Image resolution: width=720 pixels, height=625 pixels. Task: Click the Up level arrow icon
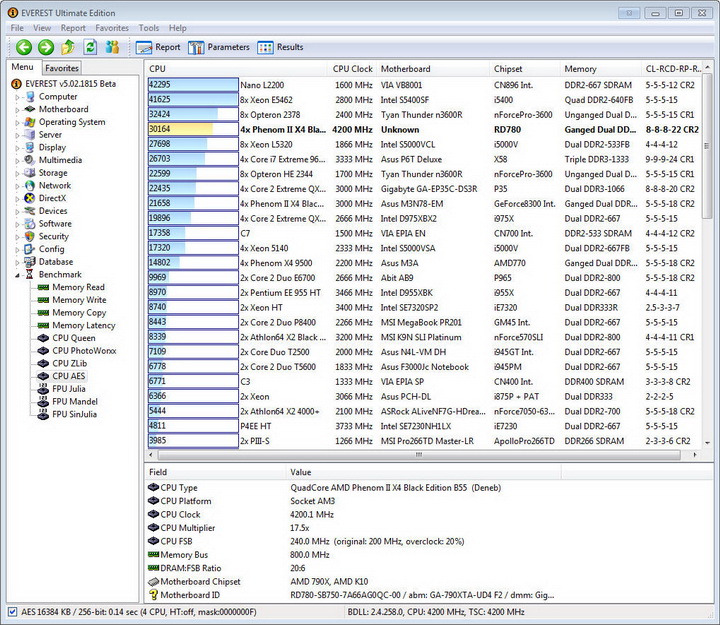[x=68, y=47]
